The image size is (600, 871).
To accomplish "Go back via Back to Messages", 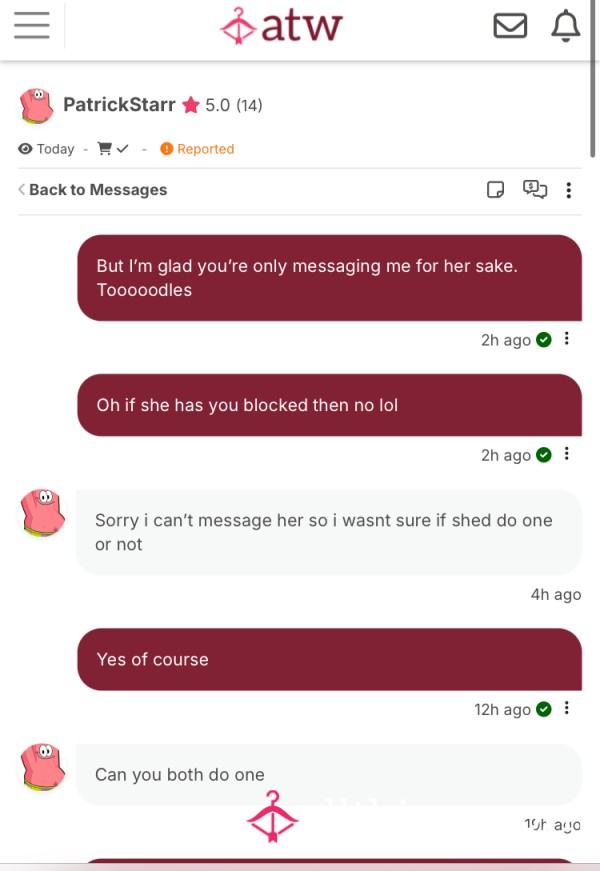I will (92, 189).
